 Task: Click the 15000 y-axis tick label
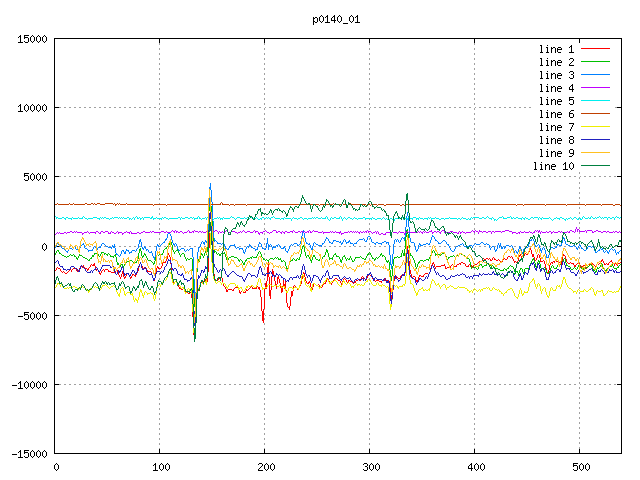32,39
